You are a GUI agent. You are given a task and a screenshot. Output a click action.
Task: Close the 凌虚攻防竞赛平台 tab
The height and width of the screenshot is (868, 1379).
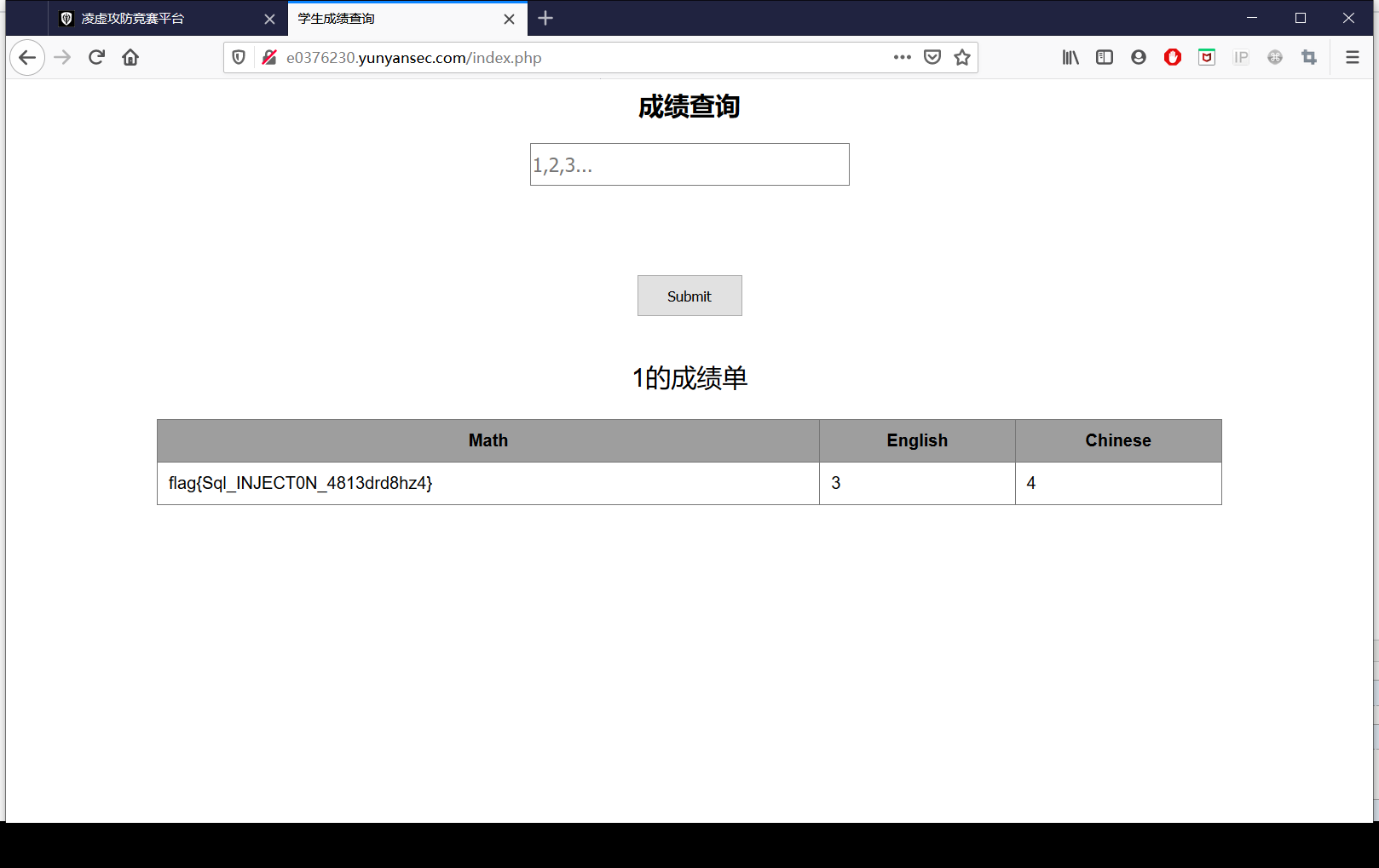click(x=269, y=19)
